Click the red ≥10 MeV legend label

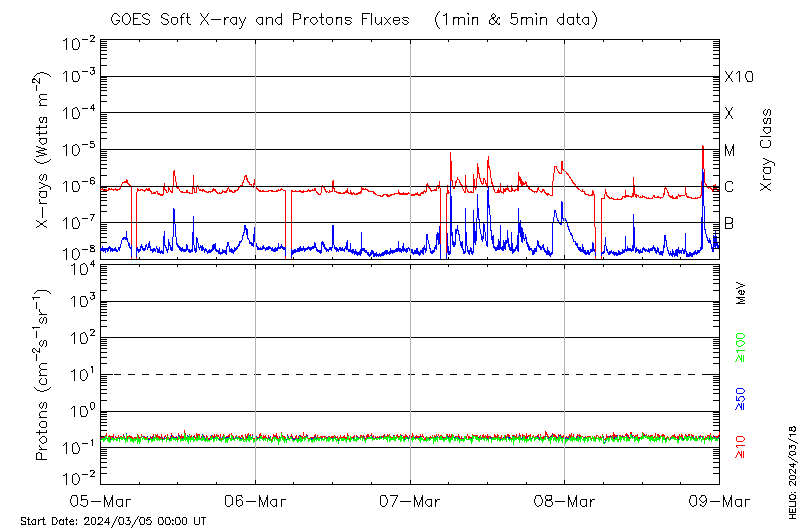(x=742, y=445)
